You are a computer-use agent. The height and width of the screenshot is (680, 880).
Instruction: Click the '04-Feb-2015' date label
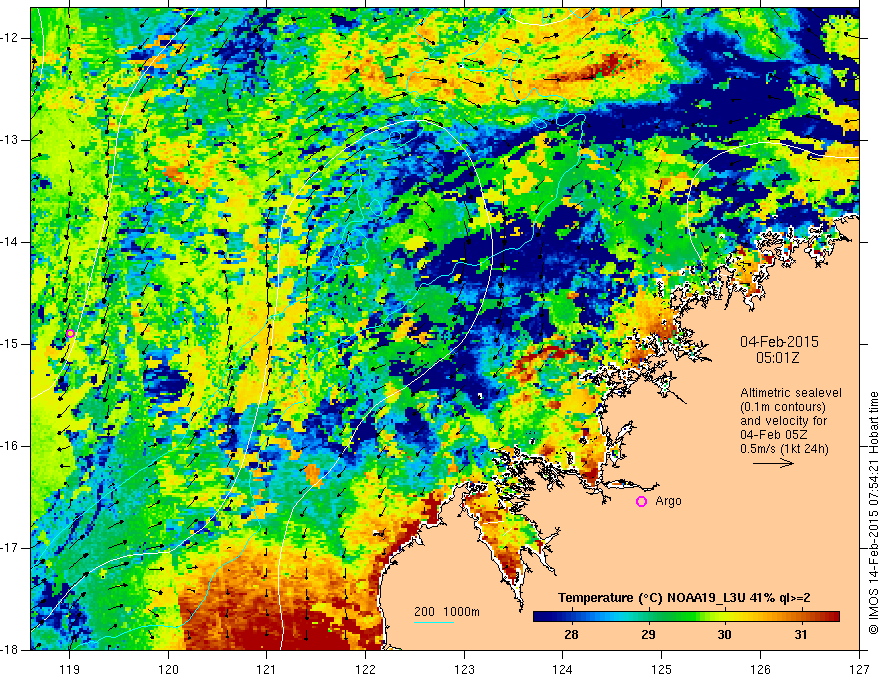coord(779,342)
